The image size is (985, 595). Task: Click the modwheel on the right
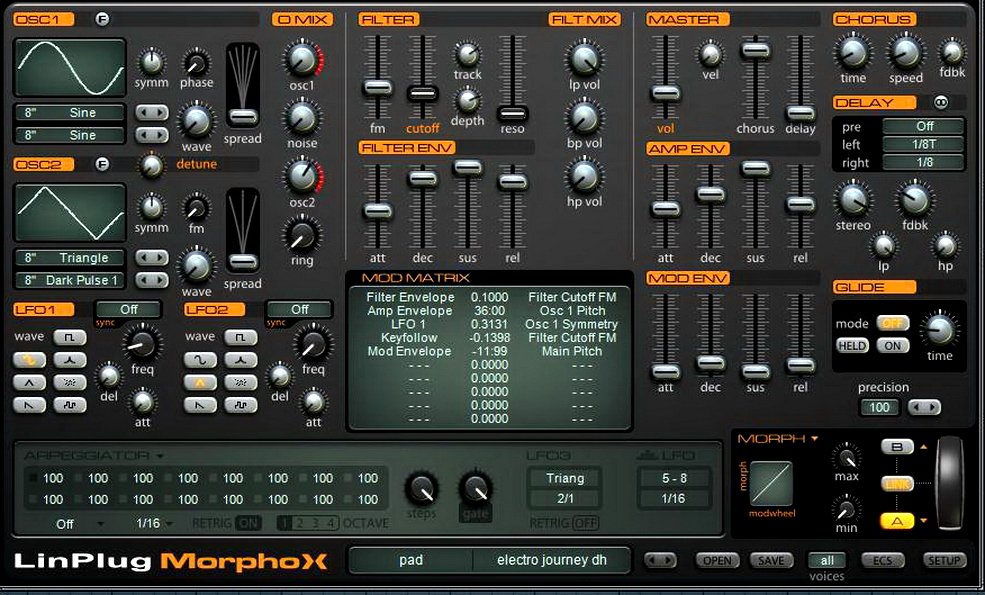pos(949,484)
